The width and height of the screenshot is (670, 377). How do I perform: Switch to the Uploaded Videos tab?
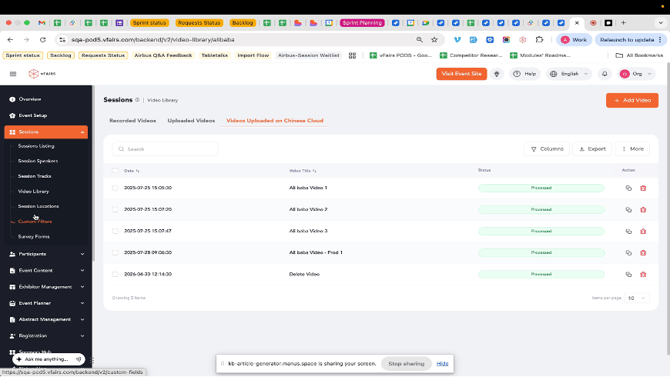pos(191,121)
